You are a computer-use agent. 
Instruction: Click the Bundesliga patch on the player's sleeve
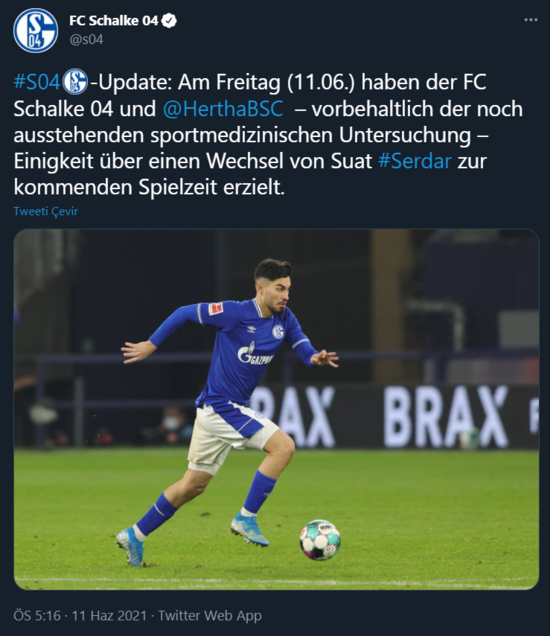pos(215,308)
